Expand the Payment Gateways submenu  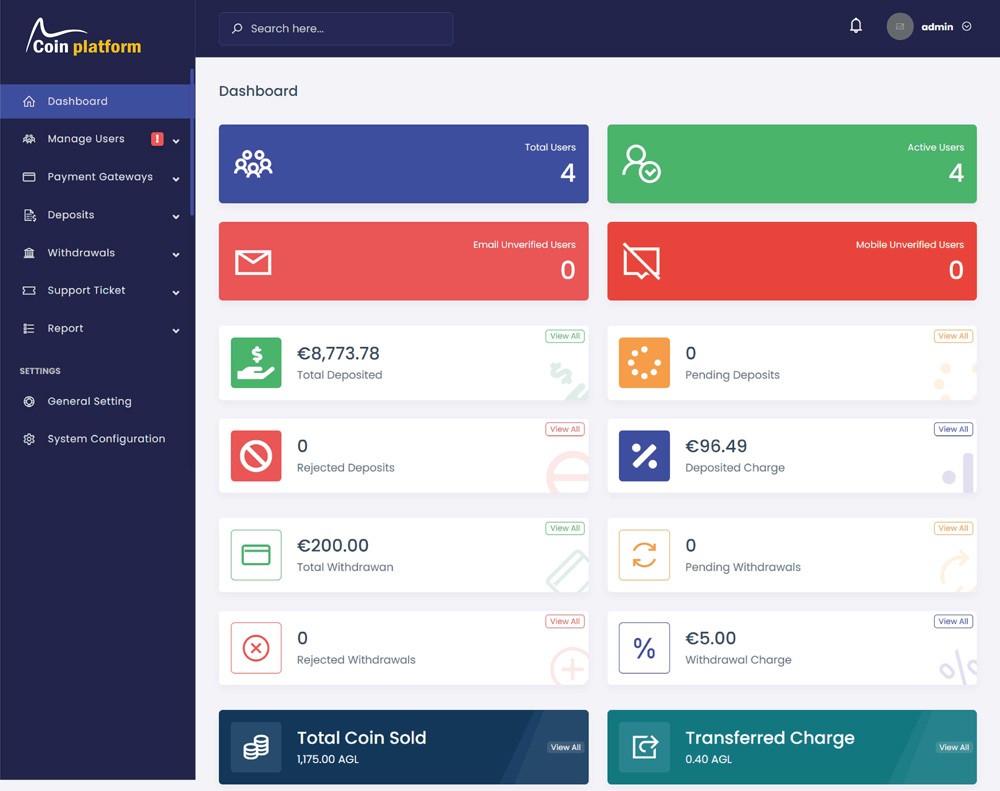pos(100,177)
